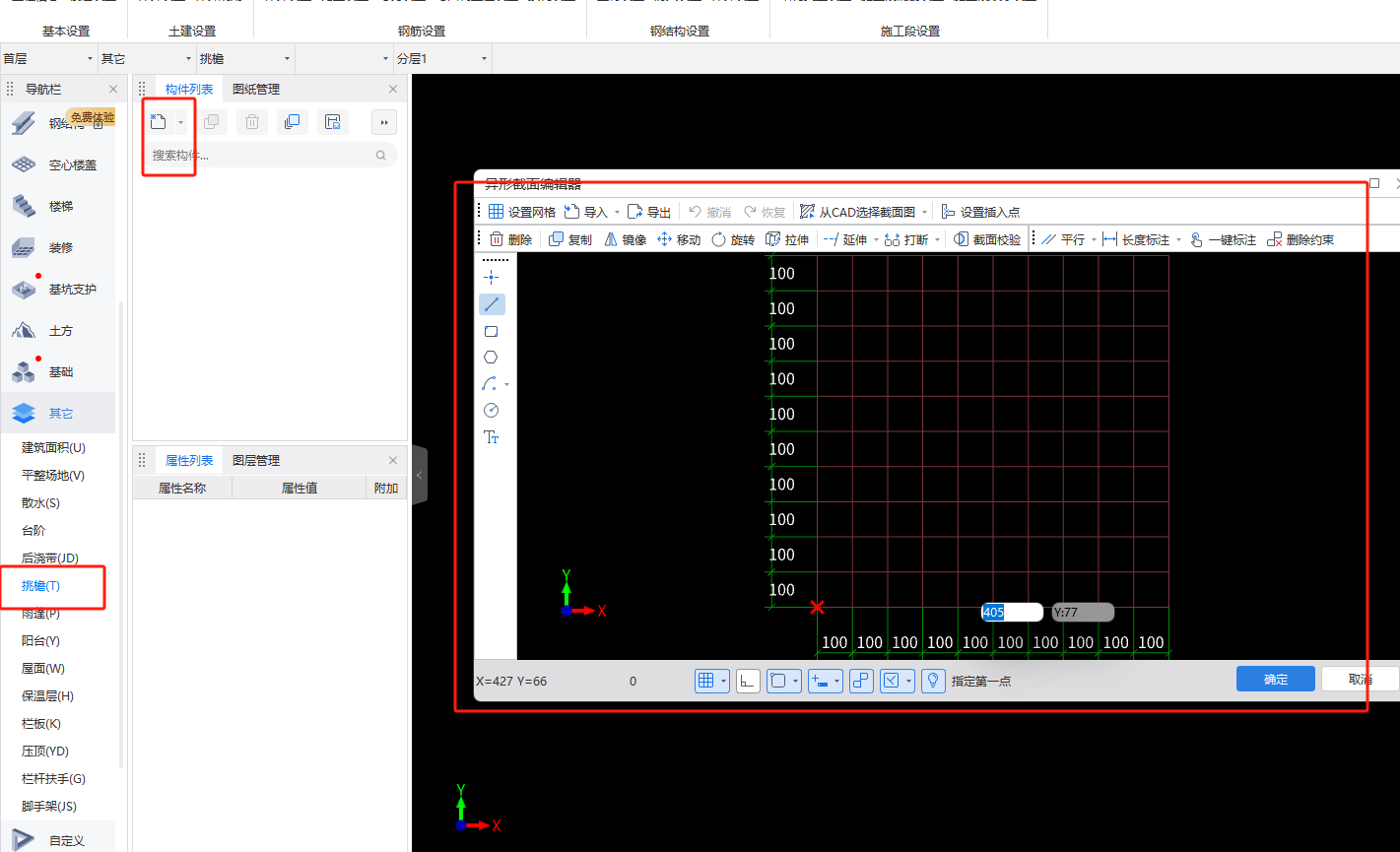Select the line drawing tool in the editor

492,304
